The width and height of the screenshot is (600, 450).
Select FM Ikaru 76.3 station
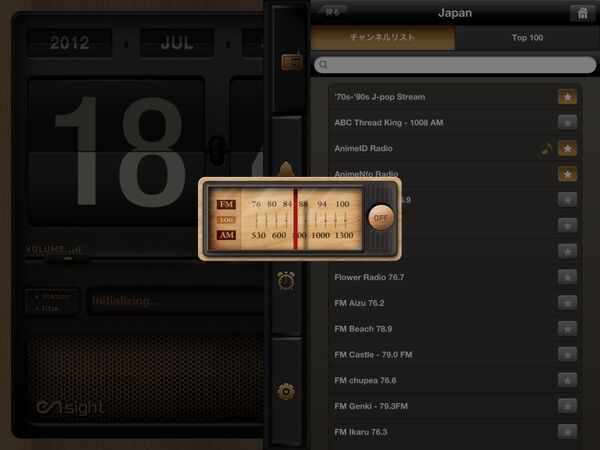(455, 432)
